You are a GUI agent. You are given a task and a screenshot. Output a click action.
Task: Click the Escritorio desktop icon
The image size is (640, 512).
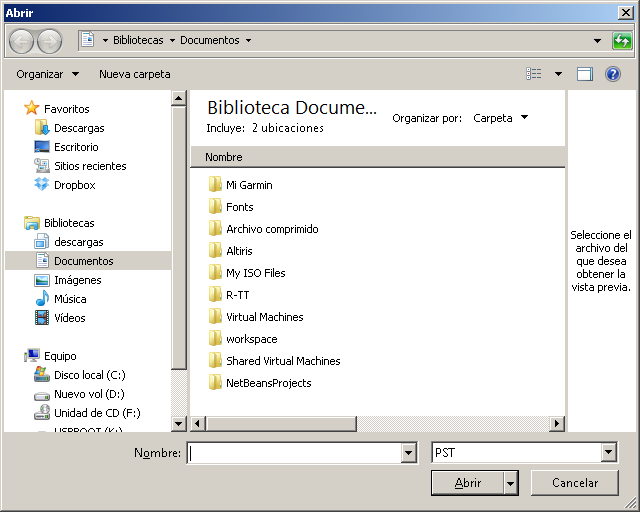click(42, 147)
